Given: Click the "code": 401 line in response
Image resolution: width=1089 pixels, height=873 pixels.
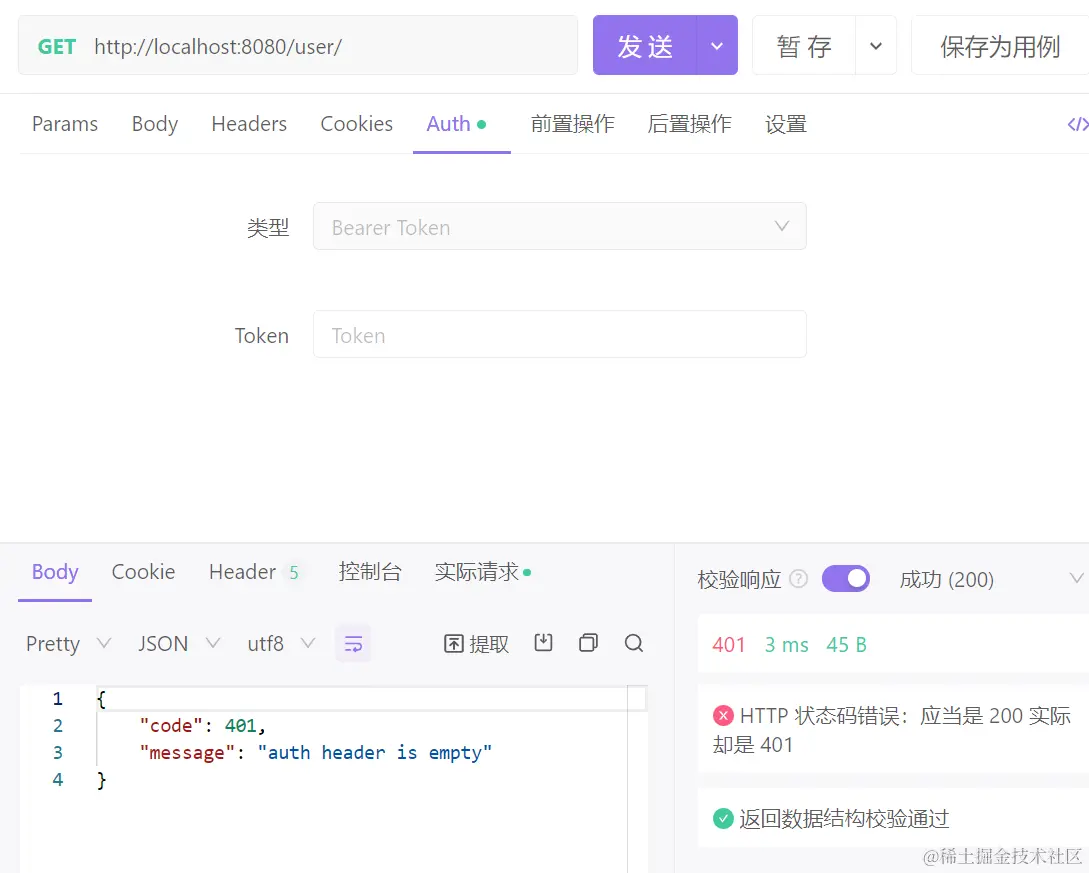Looking at the screenshot, I should click(x=202, y=726).
